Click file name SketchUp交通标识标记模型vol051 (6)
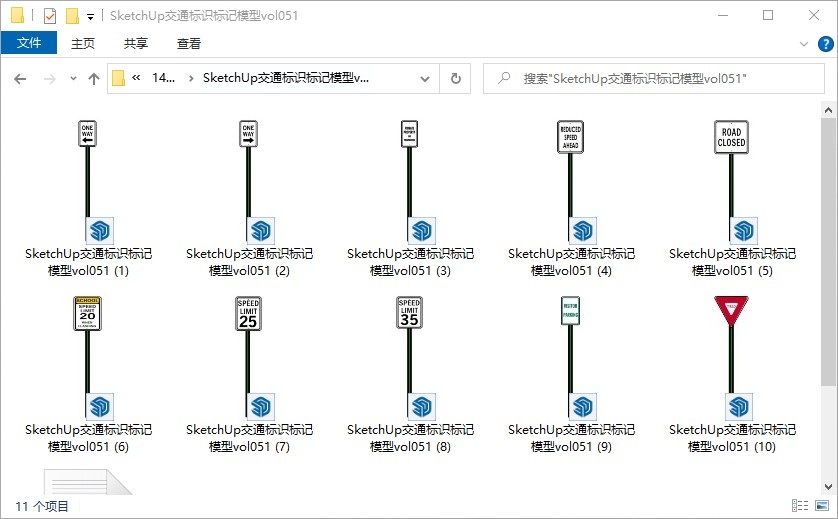This screenshot has width=838, height=519. click(x=89, y=438)
